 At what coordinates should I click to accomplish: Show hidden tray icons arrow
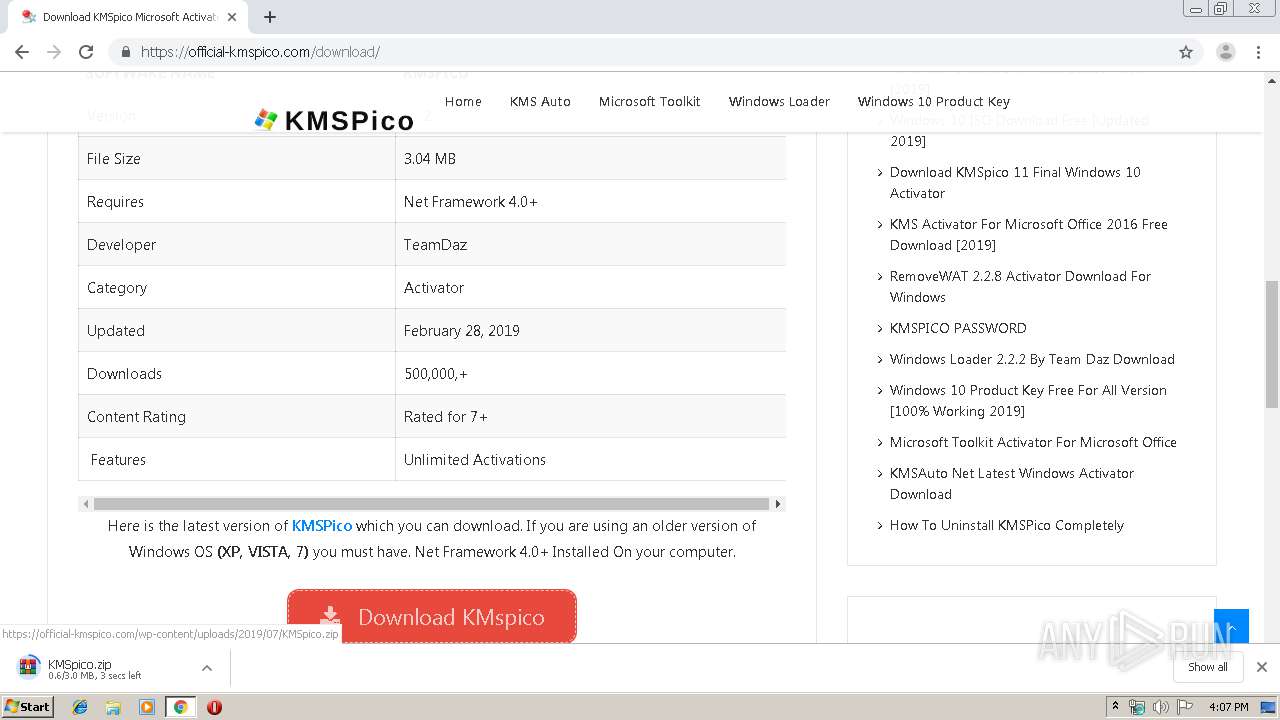(x=1115, y=707)
